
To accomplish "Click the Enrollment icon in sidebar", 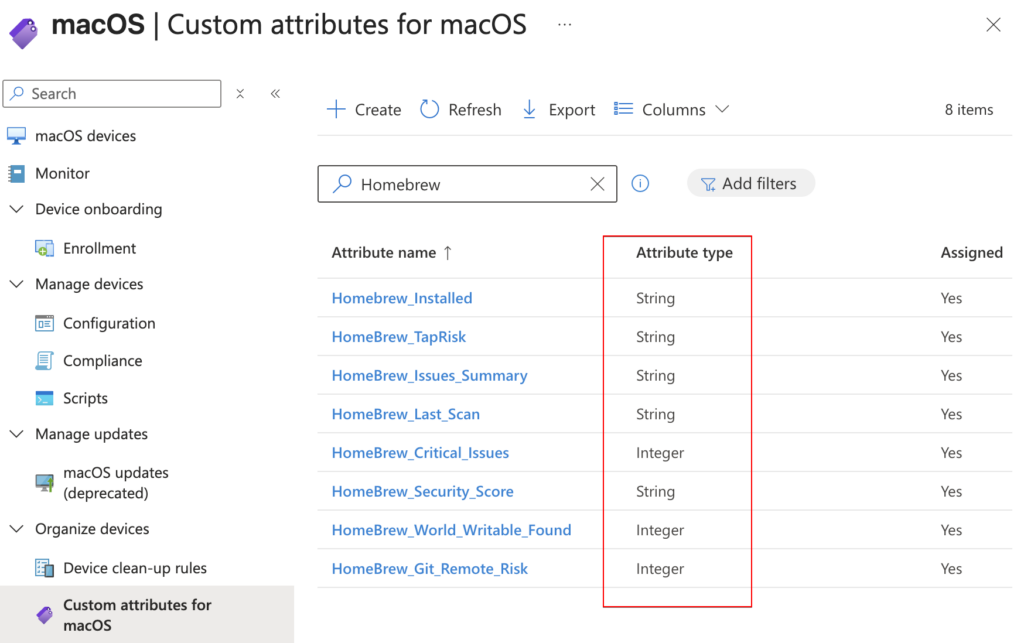I will (x=45, y=247).
